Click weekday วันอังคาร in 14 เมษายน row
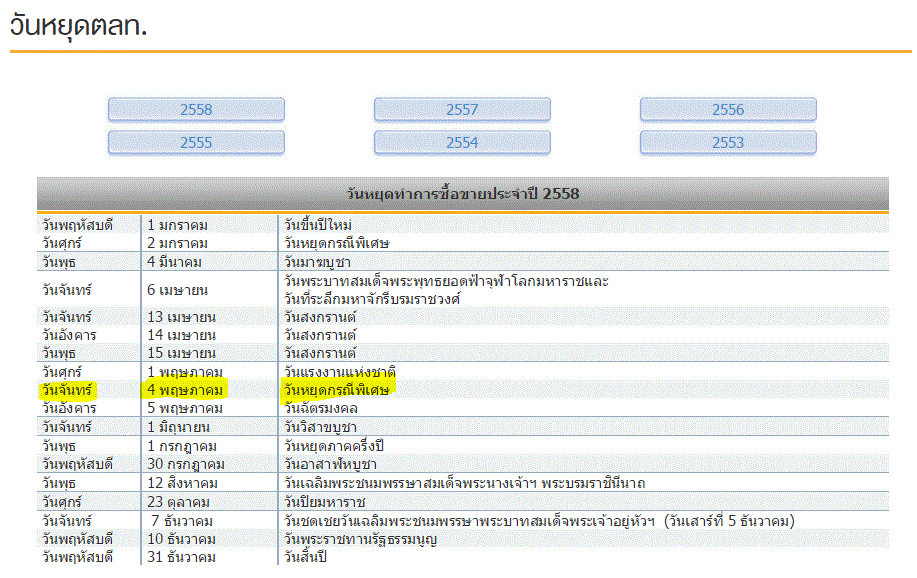This screenshot has width=917, height=578. (x=69, y=335)
